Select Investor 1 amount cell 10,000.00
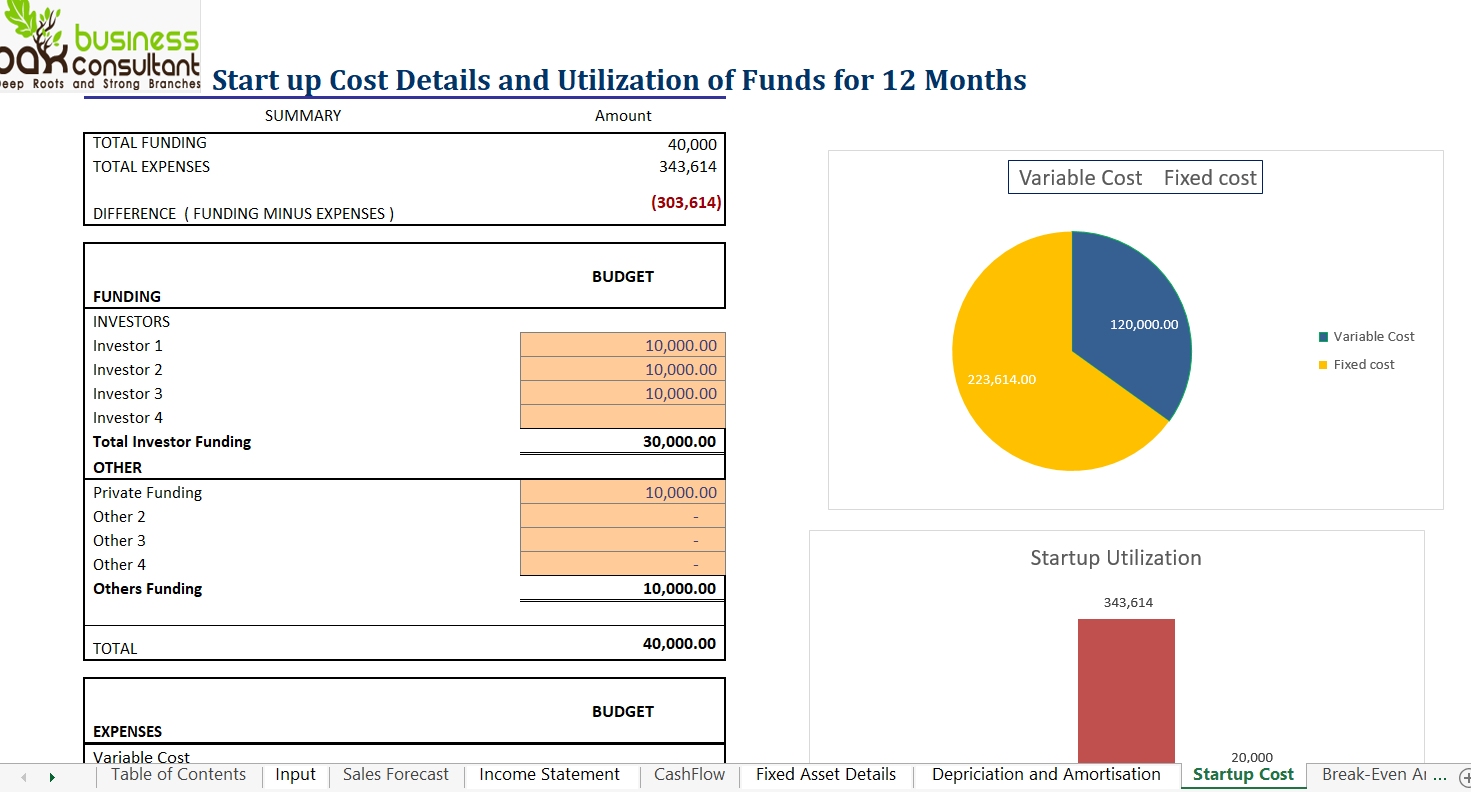This screenshot has width=1471, height=792. (623, 345)
